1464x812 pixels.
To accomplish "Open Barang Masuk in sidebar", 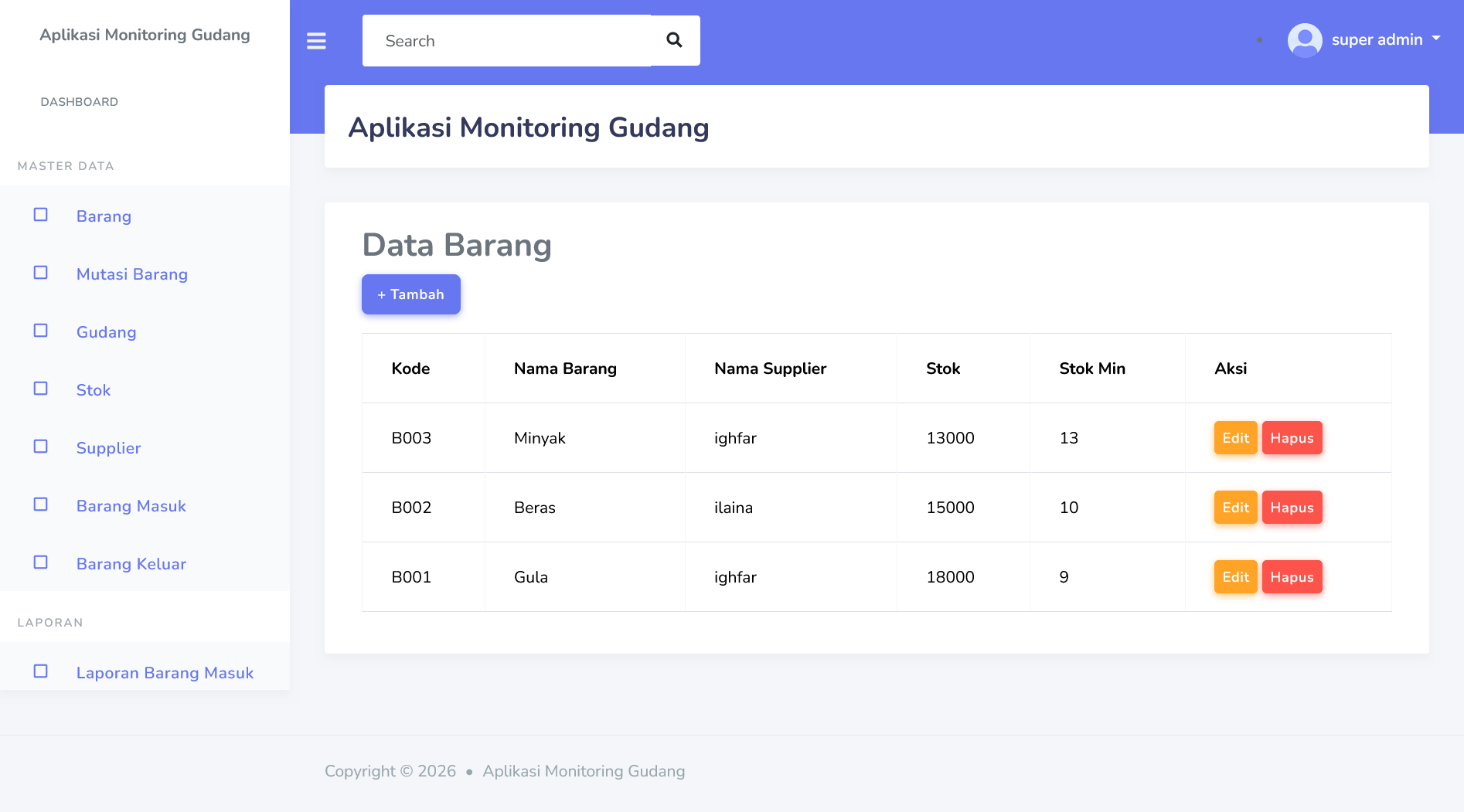I will pyautogui.click(x=131, y=506).
